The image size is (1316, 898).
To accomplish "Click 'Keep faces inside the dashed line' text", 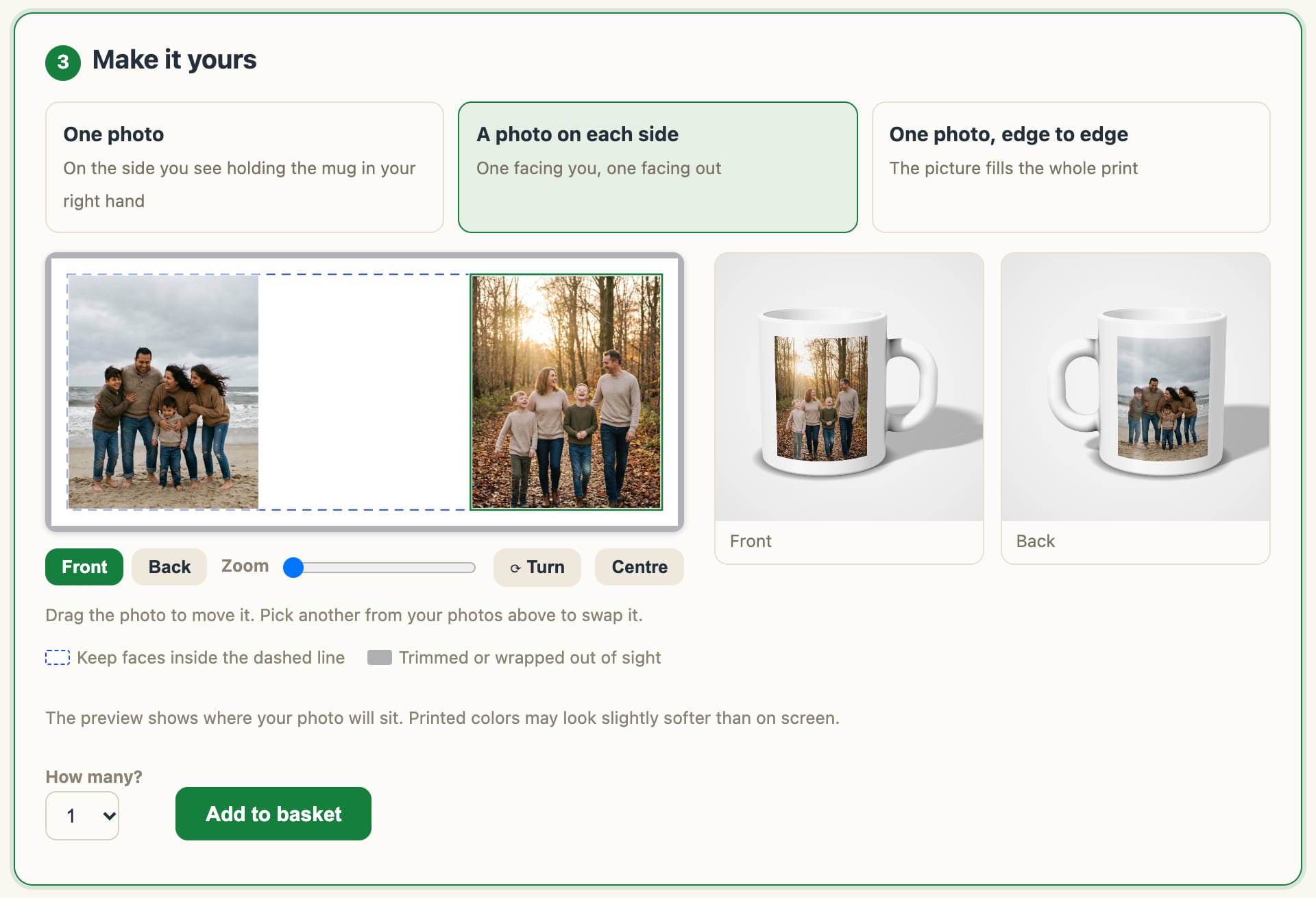I will [211, 657].
